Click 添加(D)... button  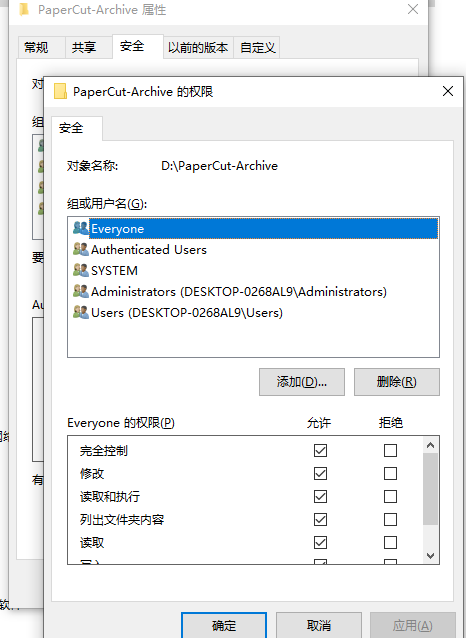(302, 382)
